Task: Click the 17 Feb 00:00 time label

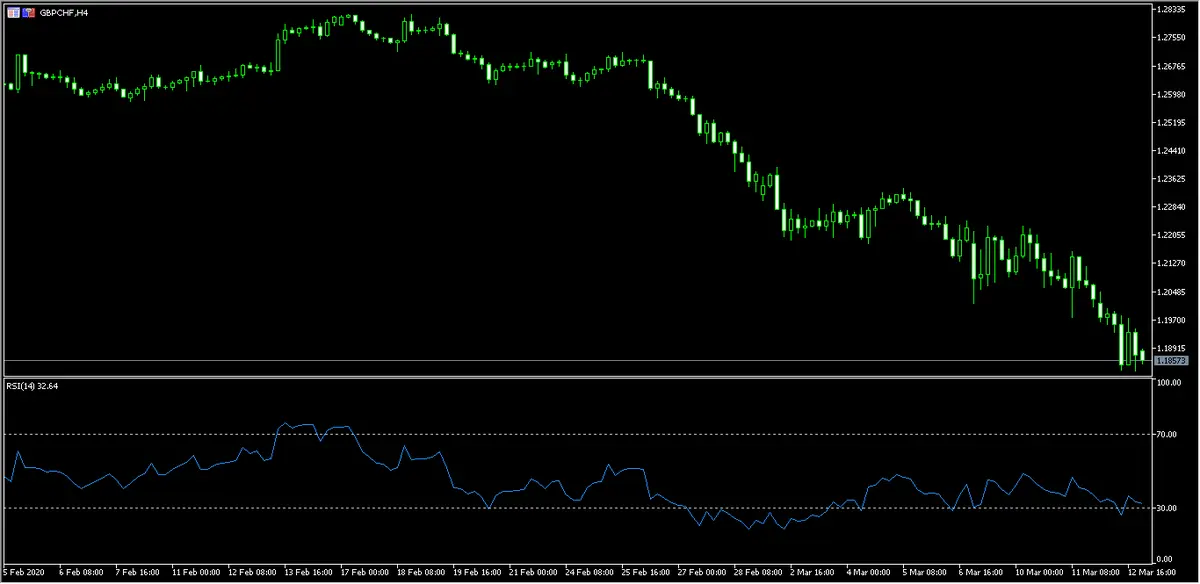Action: point(365,572)
